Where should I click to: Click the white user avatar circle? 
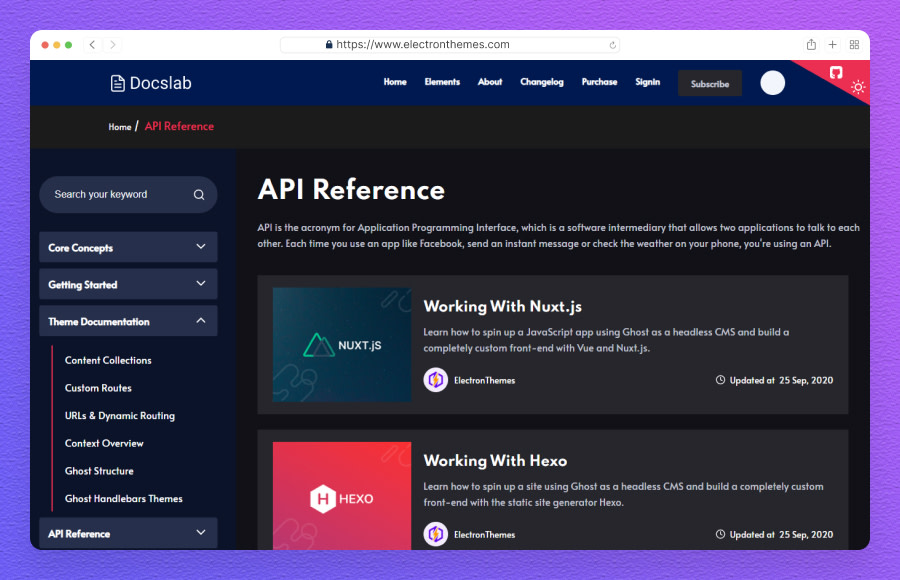tap(773, 83)
